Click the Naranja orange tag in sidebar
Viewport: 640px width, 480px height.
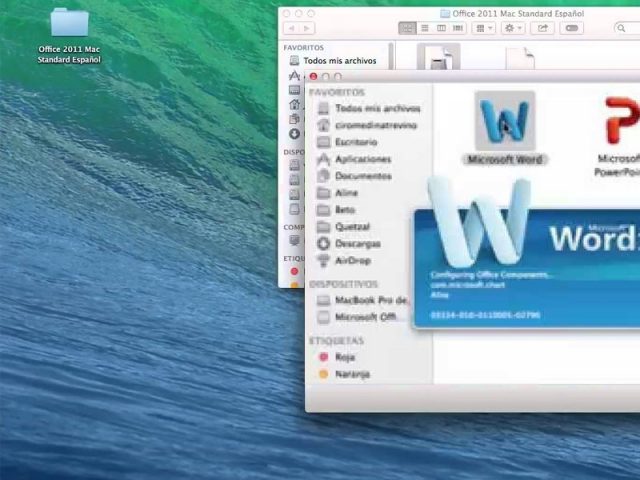tap(351, 374)
